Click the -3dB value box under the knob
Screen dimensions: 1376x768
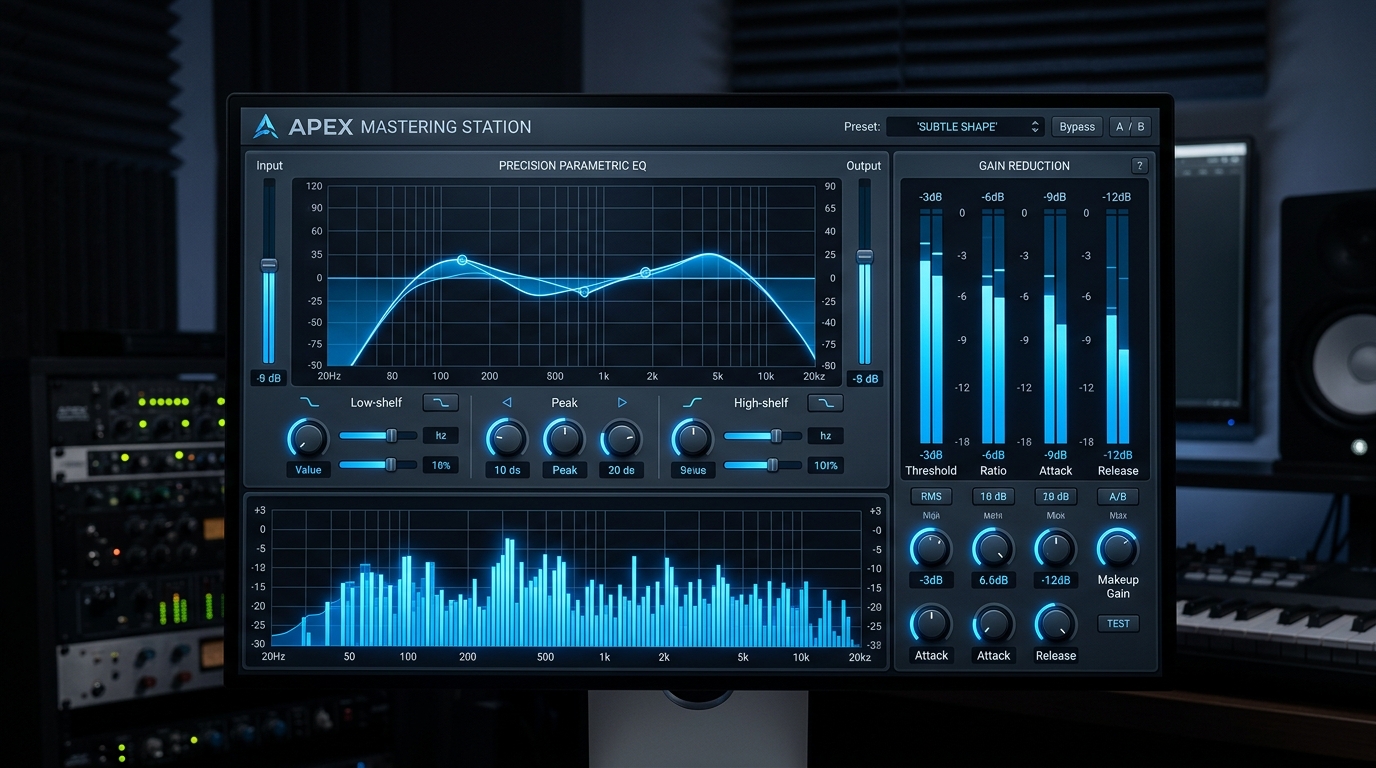point(931,580)
